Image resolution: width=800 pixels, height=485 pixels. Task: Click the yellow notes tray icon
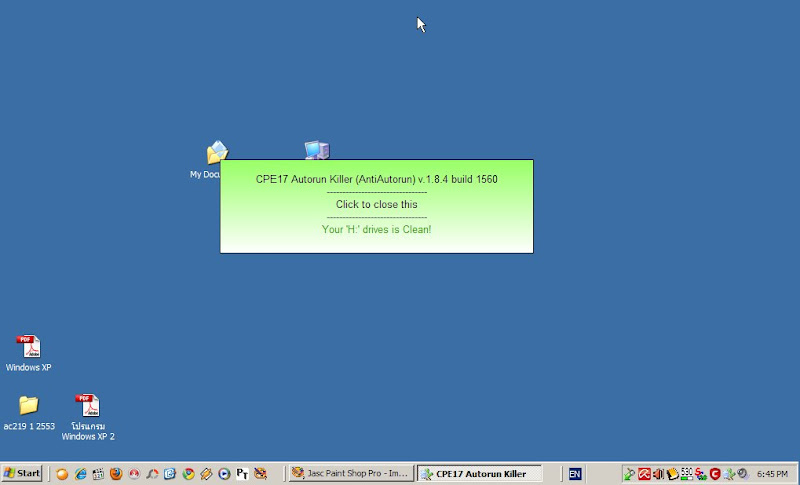(672, 474)
